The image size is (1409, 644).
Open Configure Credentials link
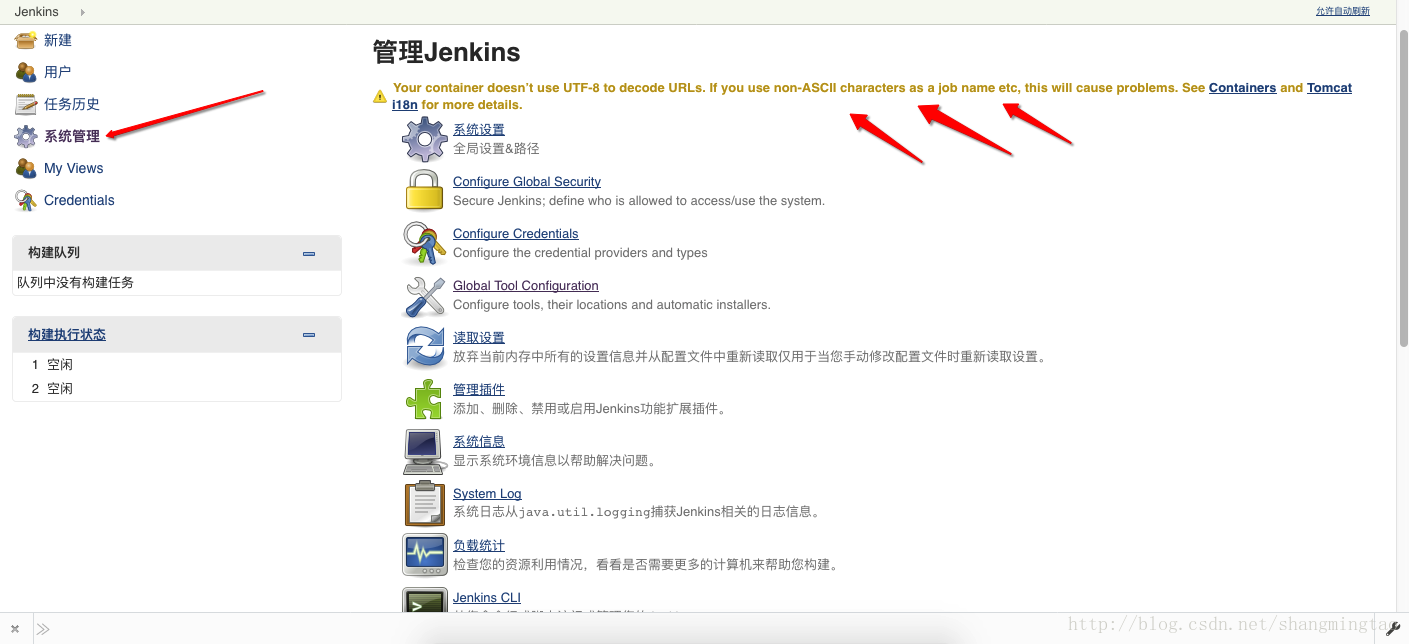pos(516,234)
